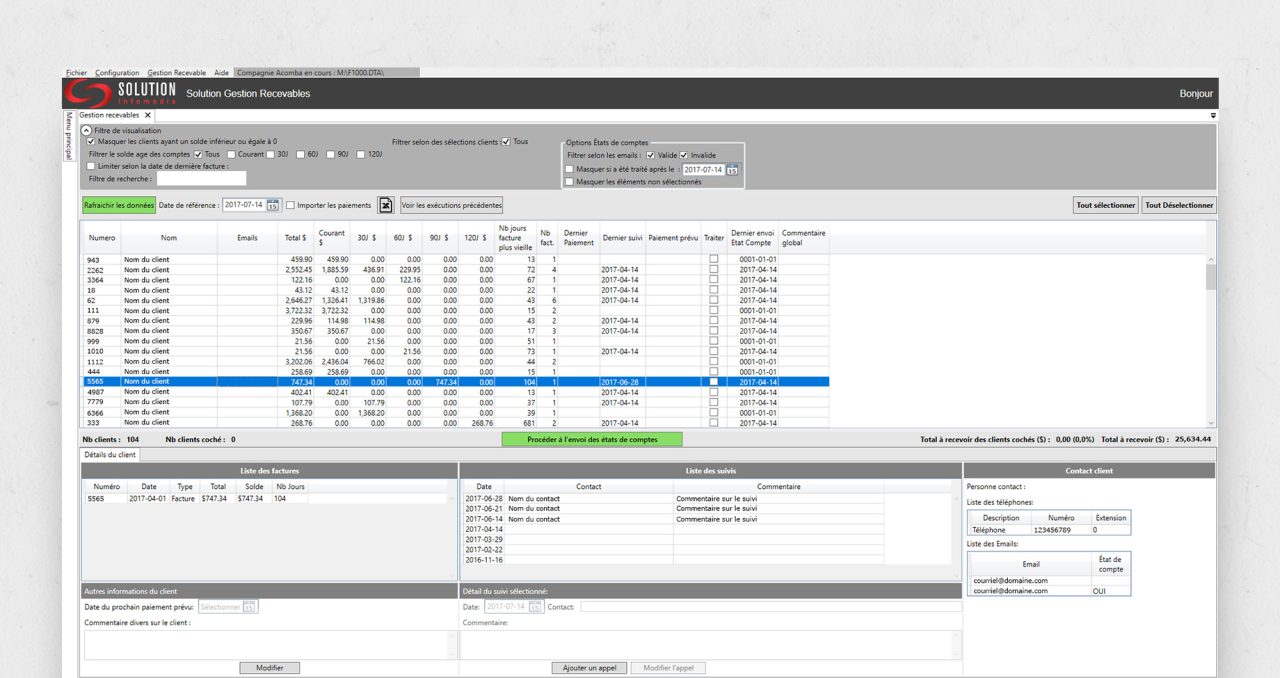Open the dropdown chevron at top right
The height and width of the screenshot is (678, 1280).
1211,115
